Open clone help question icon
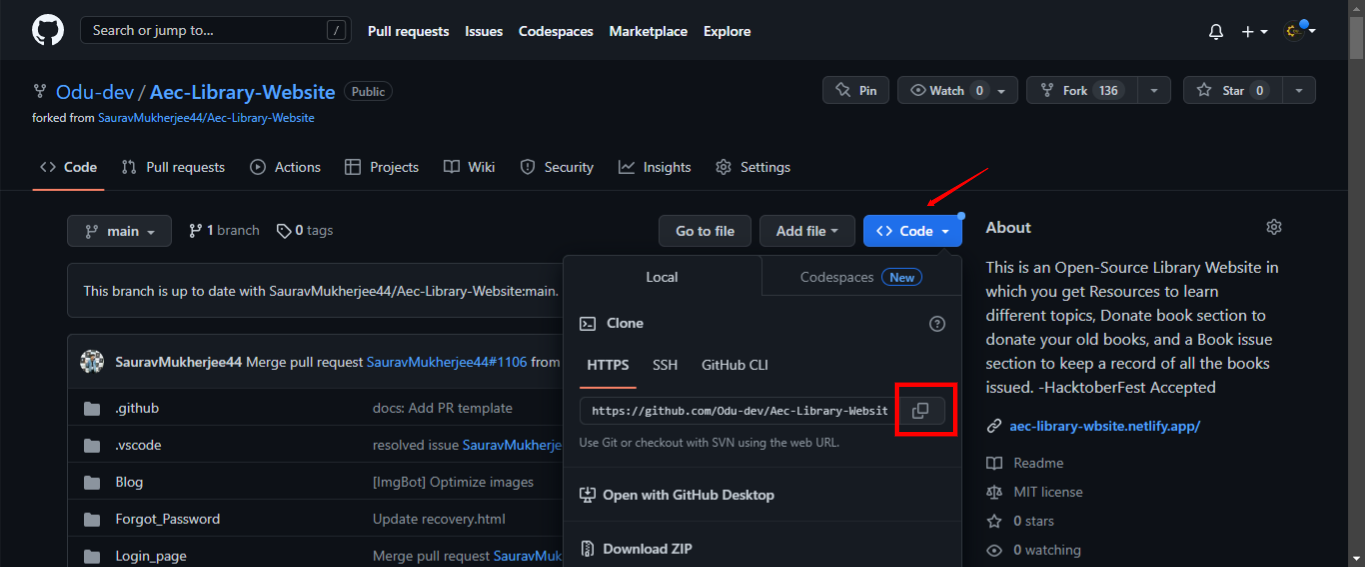Image resolution: width=1365 pixels, height=567 pixels. (937, 323)
